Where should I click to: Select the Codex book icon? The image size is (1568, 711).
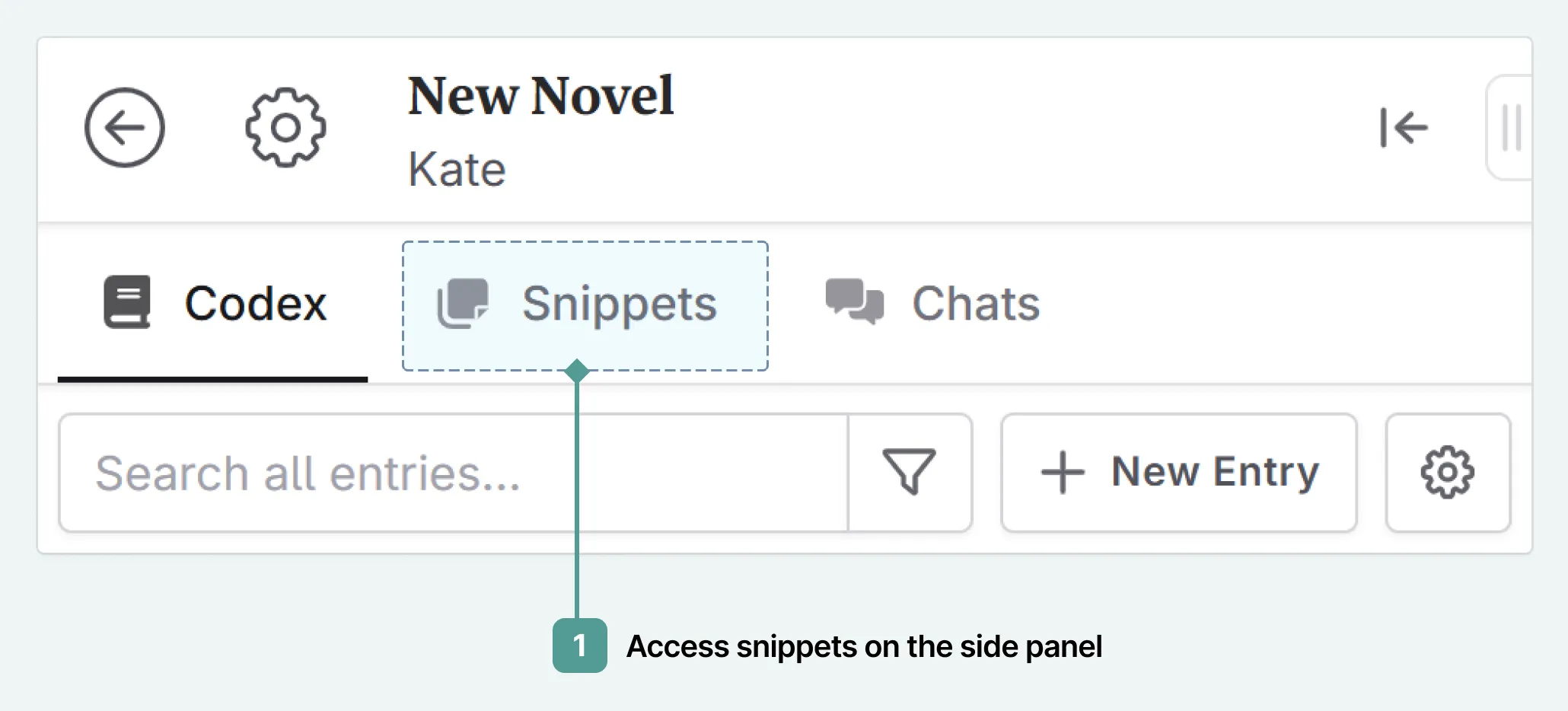[x=126, y=301]
